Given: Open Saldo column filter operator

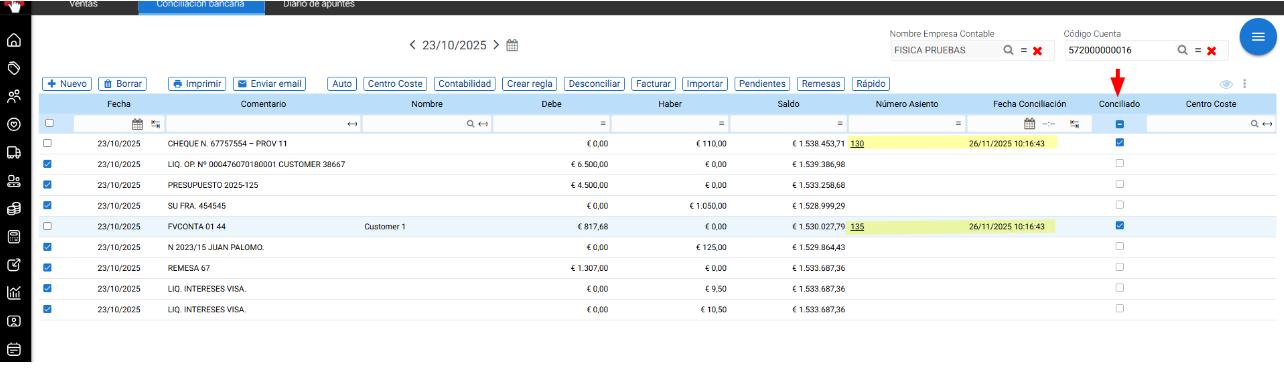Looking at the screenshot, I should pyautogui.click(x=840, y=124).
